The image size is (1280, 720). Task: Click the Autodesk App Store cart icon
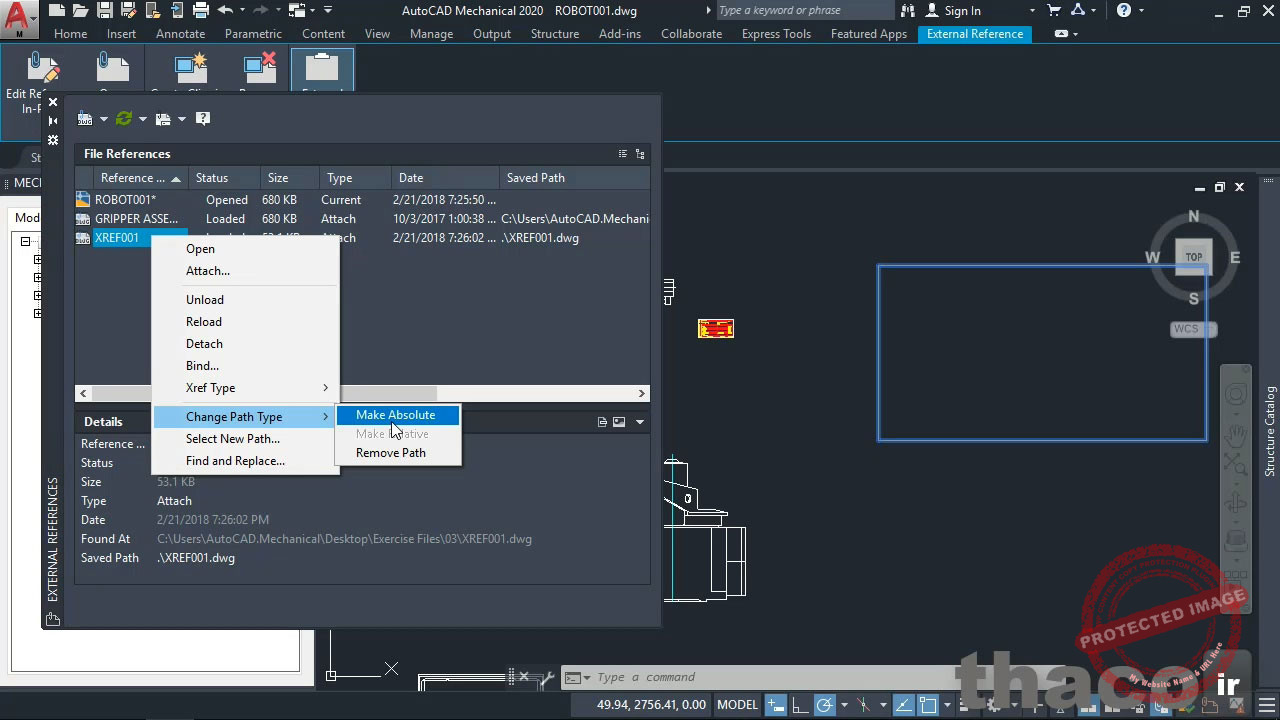click(1054, 10)
